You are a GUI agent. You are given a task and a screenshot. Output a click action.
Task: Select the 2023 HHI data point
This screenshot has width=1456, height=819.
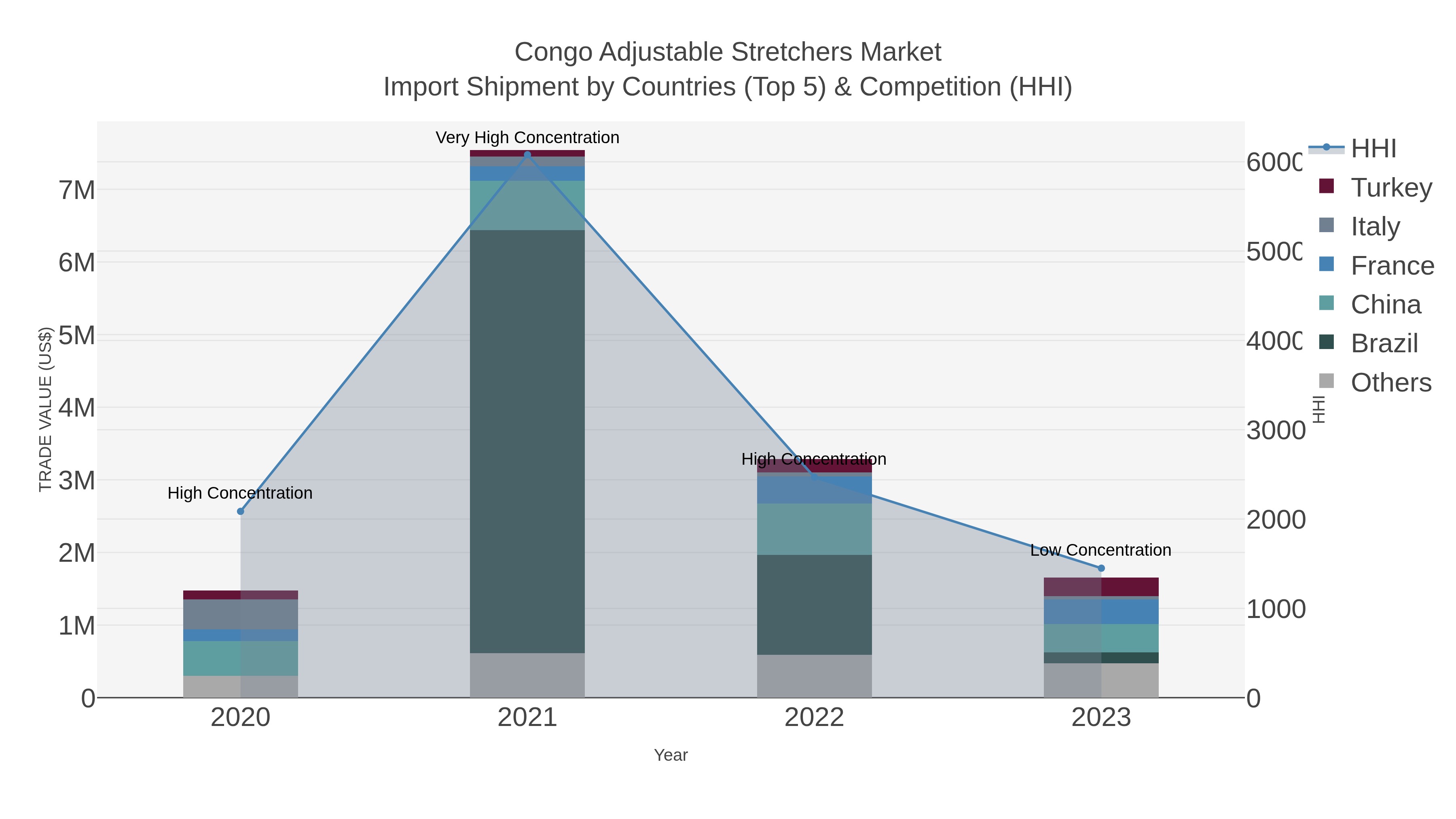(x=1101, y=568)
